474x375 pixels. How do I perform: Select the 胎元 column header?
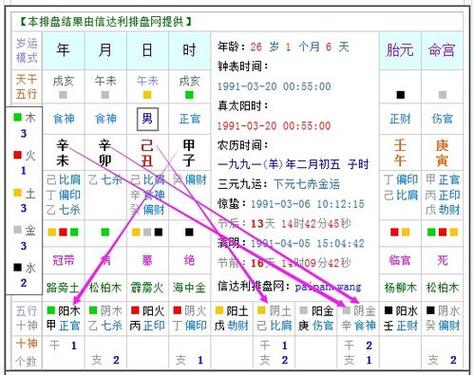[x=400, y=50]
